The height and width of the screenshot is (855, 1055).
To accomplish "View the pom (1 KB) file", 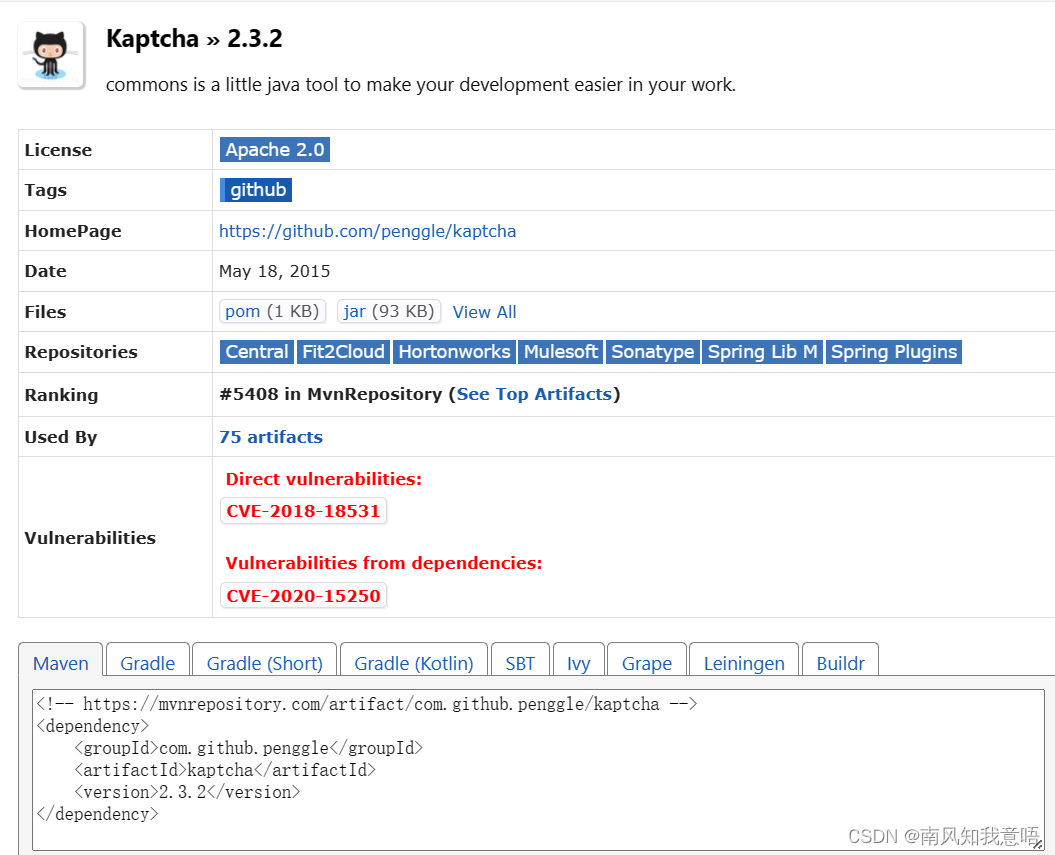I will [272, 311].
